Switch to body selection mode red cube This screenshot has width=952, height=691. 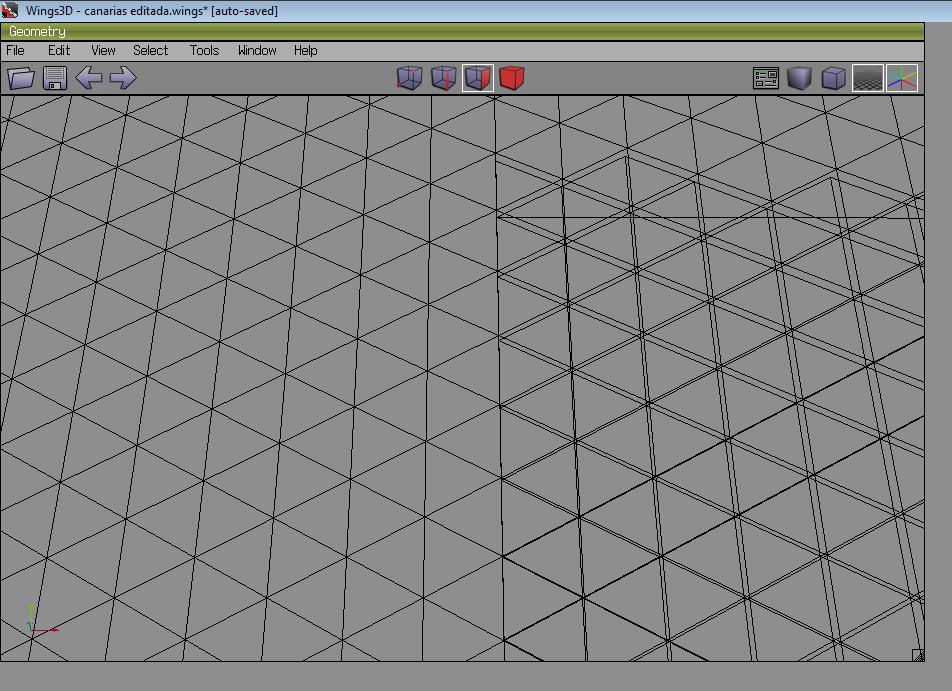[x=512, y=78]
